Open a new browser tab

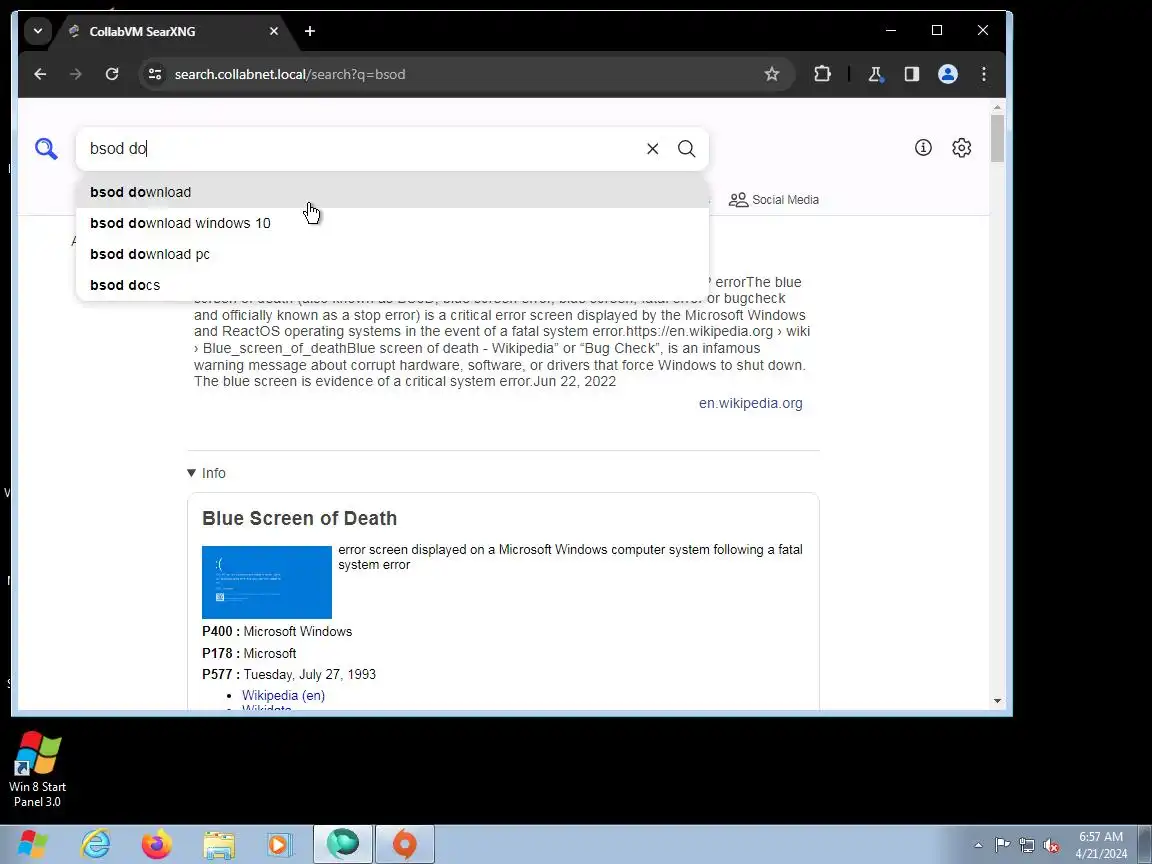[310, 31]
